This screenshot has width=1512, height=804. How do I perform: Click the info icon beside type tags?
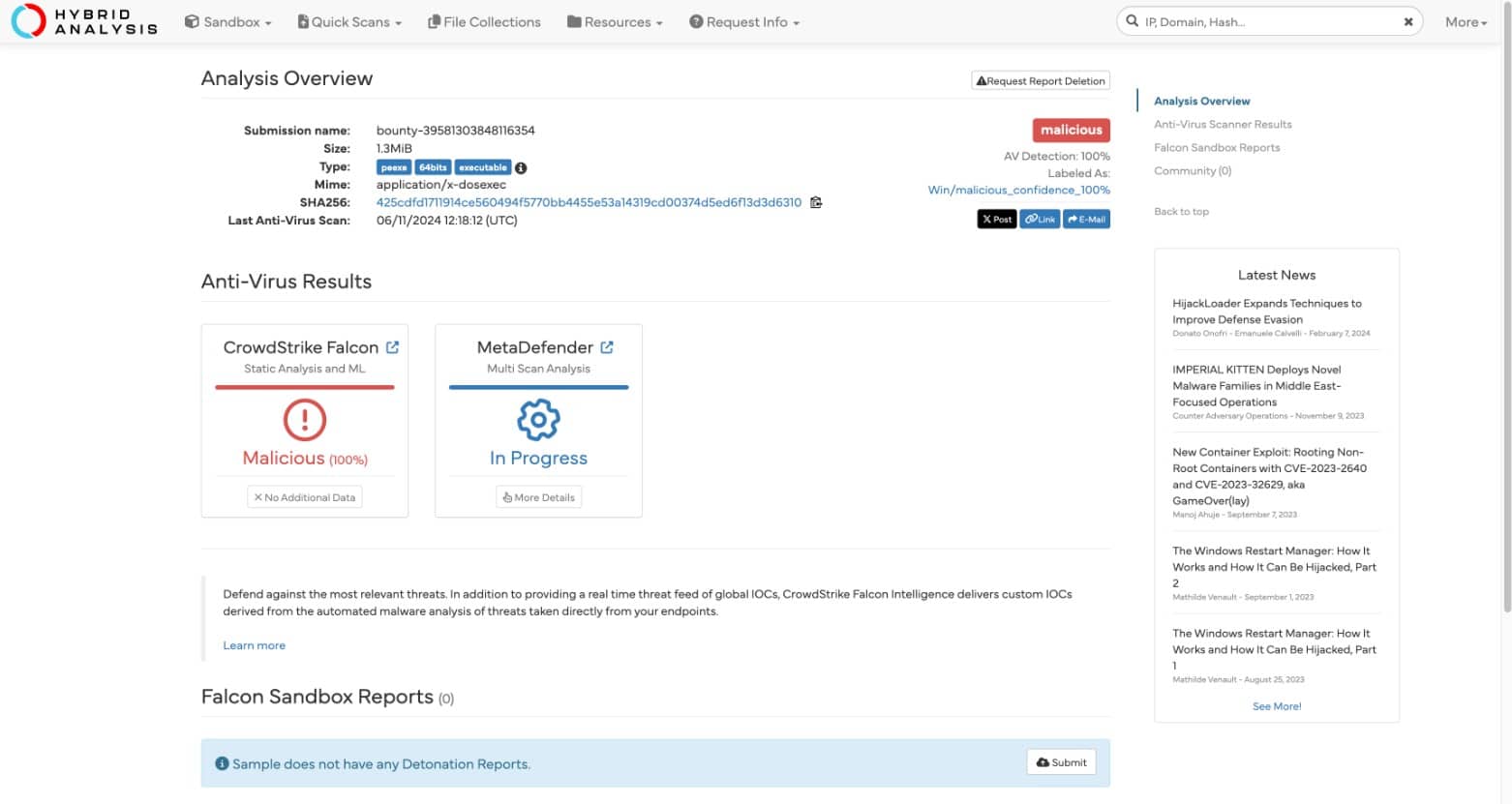[x=521, y=167]
